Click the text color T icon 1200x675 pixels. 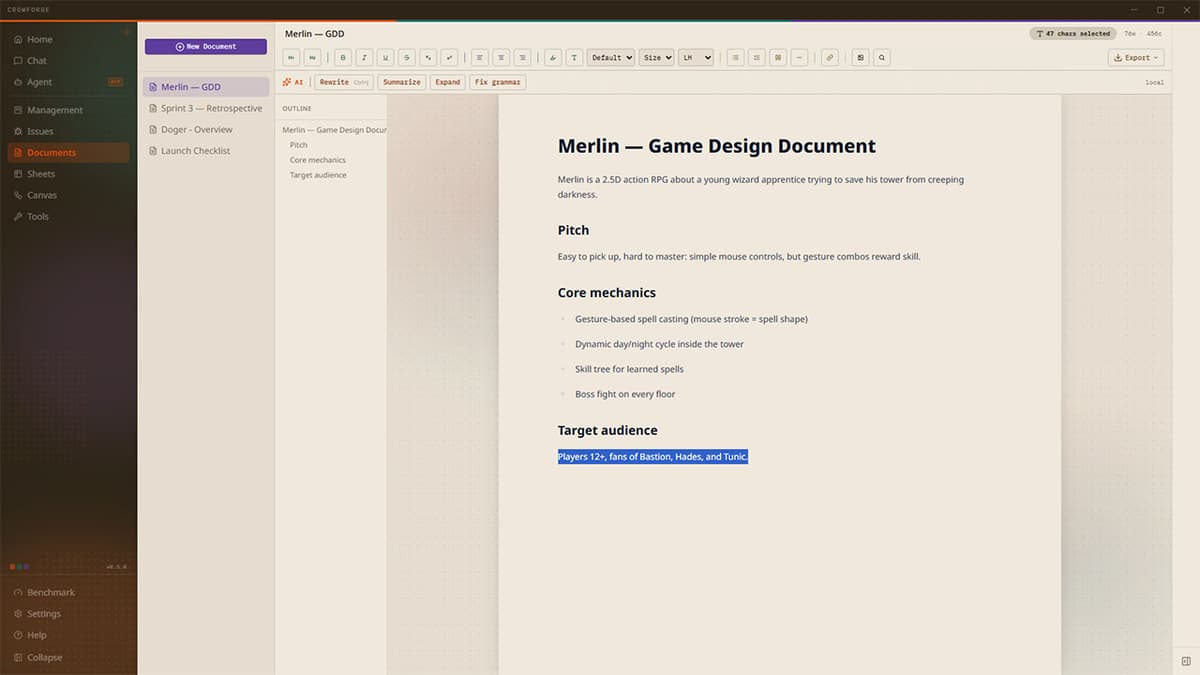tap(575, 58)
